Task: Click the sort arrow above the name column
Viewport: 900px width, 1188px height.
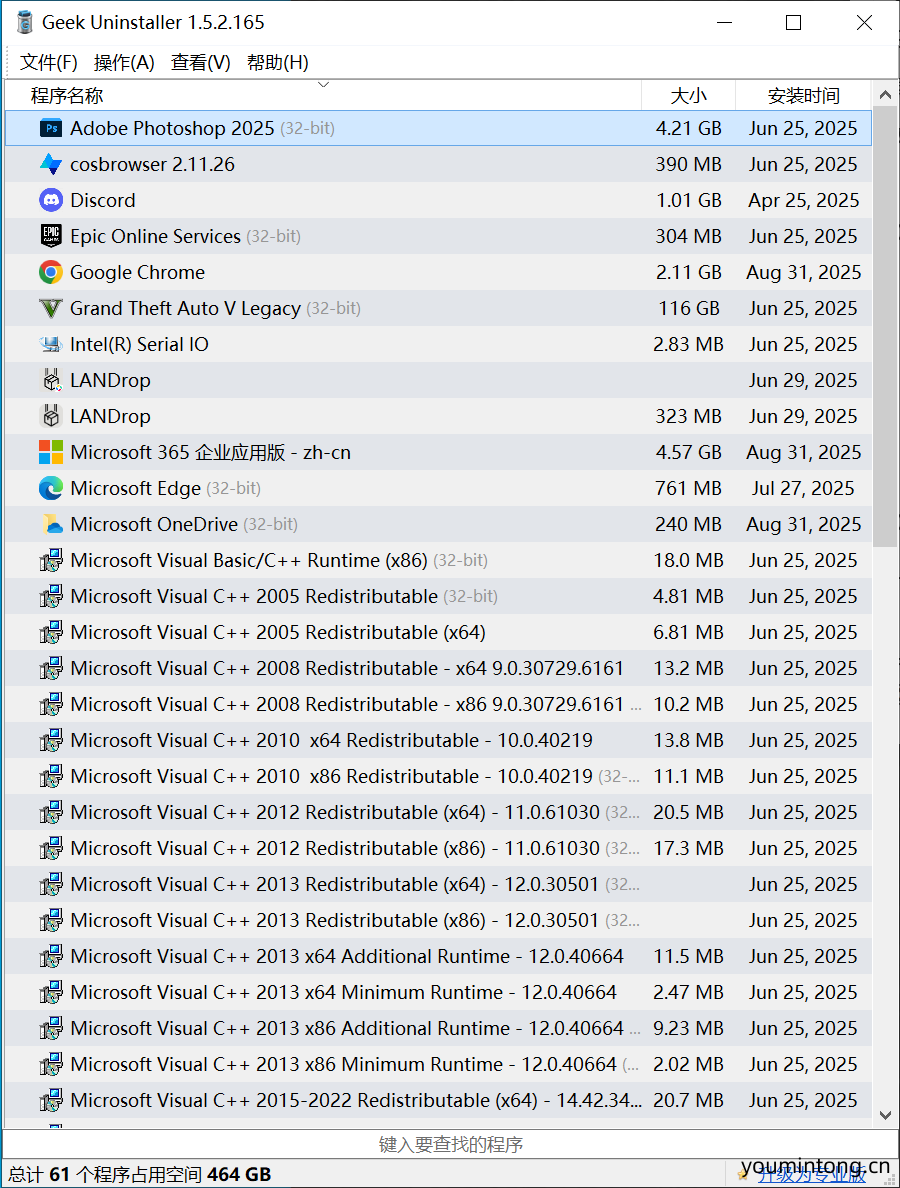Action: 323,84
